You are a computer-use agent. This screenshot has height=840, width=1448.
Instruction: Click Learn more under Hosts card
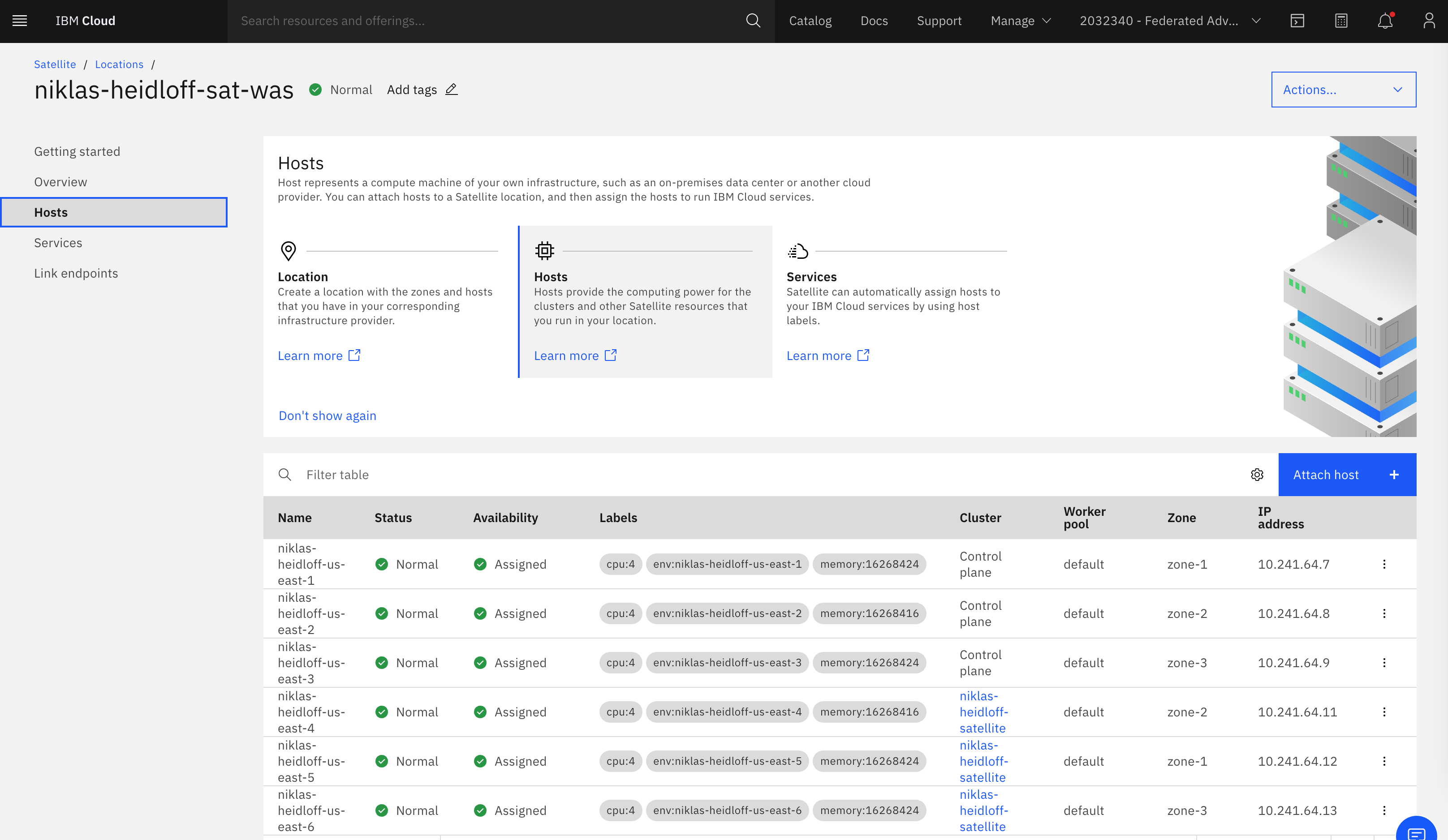575,356
